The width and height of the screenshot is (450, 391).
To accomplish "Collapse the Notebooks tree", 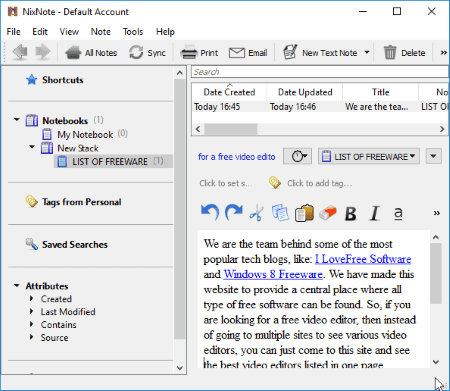I will (x=17, y=119).
